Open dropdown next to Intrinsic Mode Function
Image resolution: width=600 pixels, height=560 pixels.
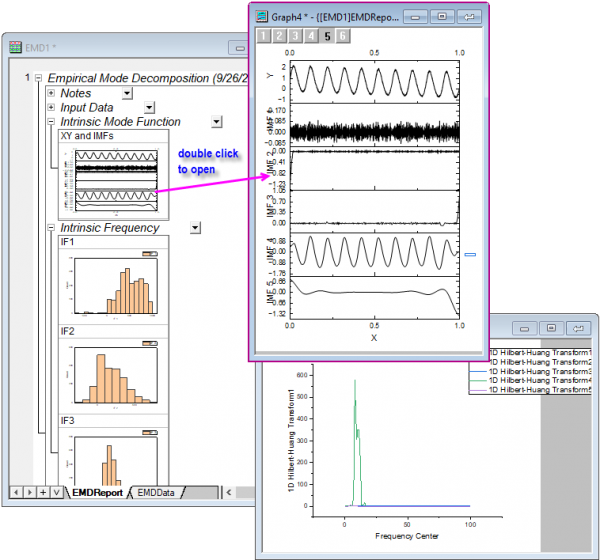pyautogui.click(x=216, y=122)
